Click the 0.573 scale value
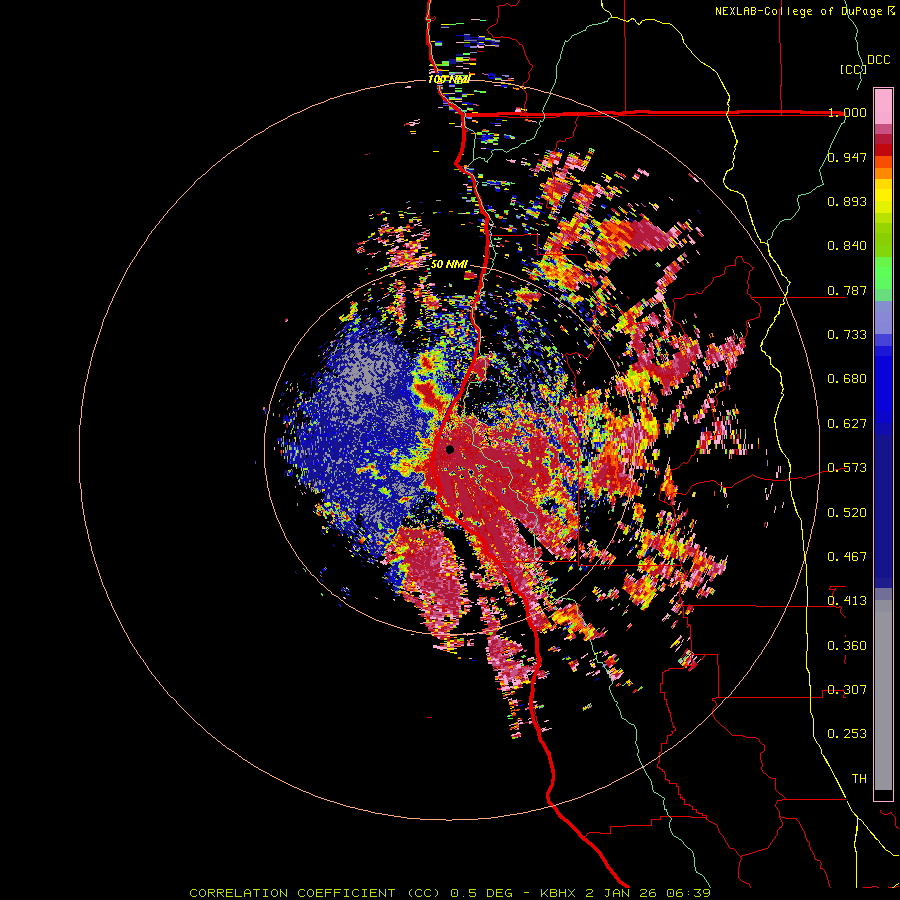The width and height of the screenshot is (900, 900). pos(847,468)
